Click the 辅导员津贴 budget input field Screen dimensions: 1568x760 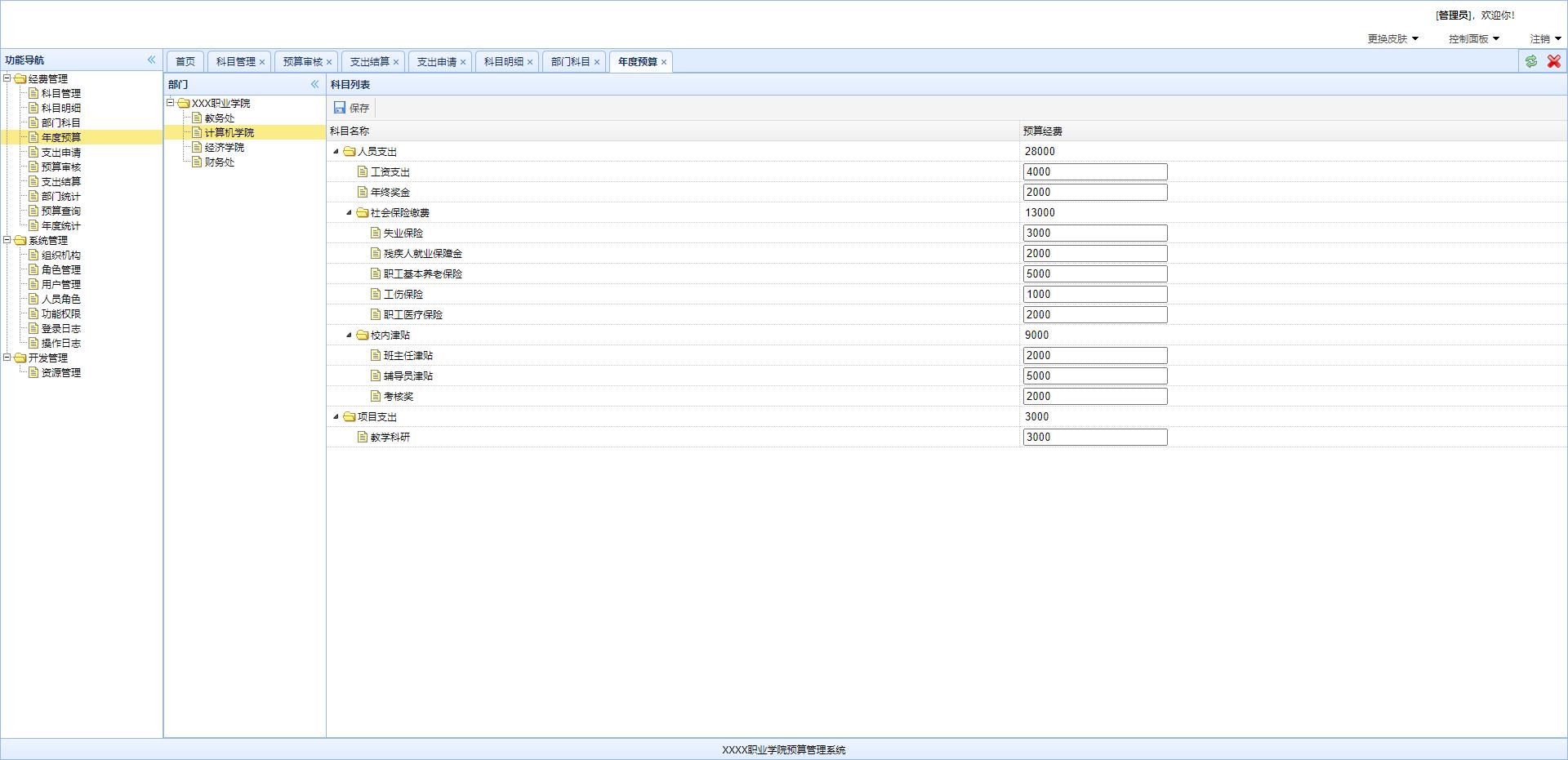1095,376
